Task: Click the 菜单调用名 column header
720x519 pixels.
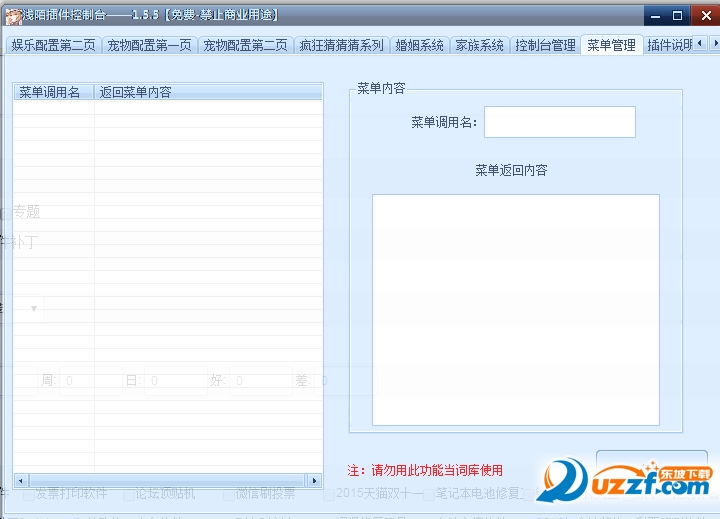Action: coord(54,92)
